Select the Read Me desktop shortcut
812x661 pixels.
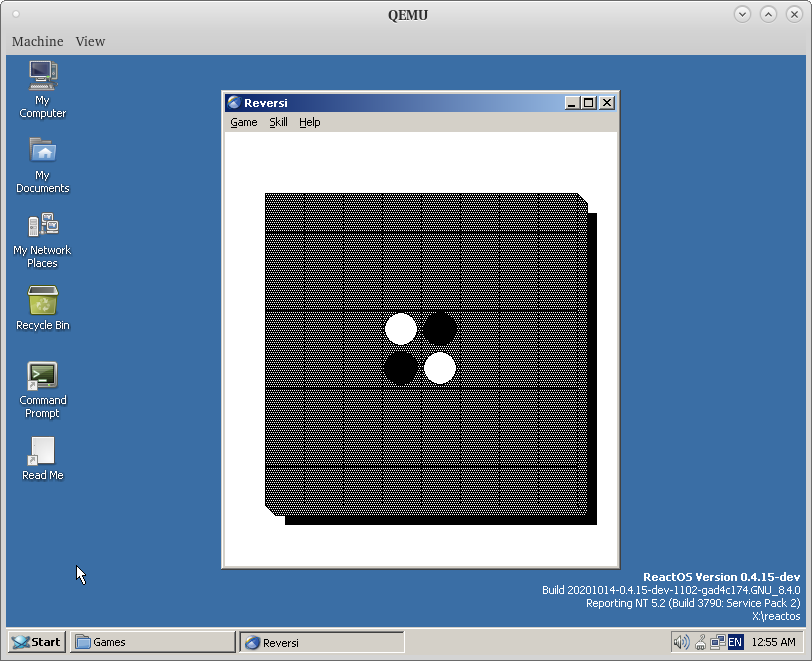click(42, 451)
